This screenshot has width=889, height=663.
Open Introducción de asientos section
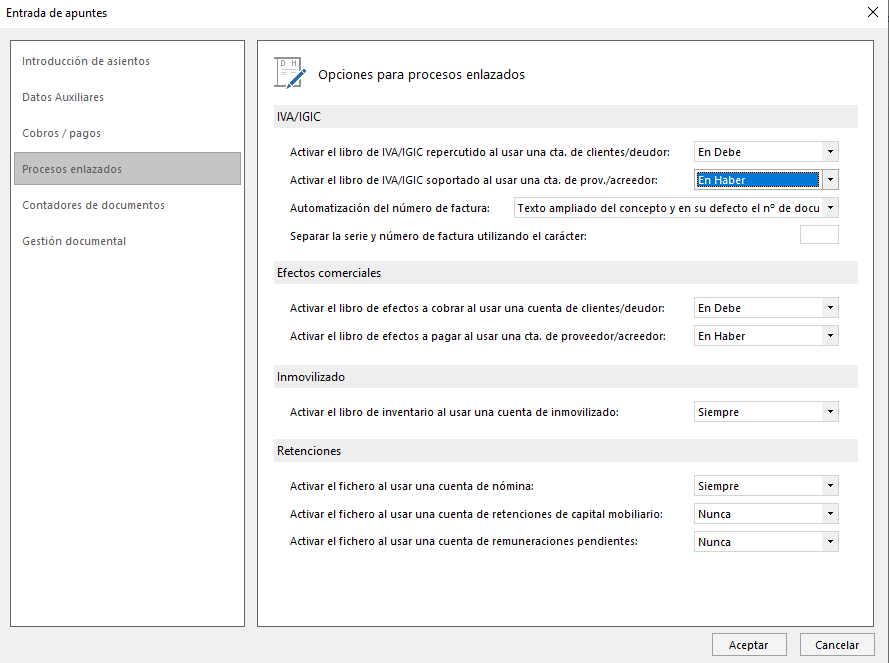tap(86, 61)
